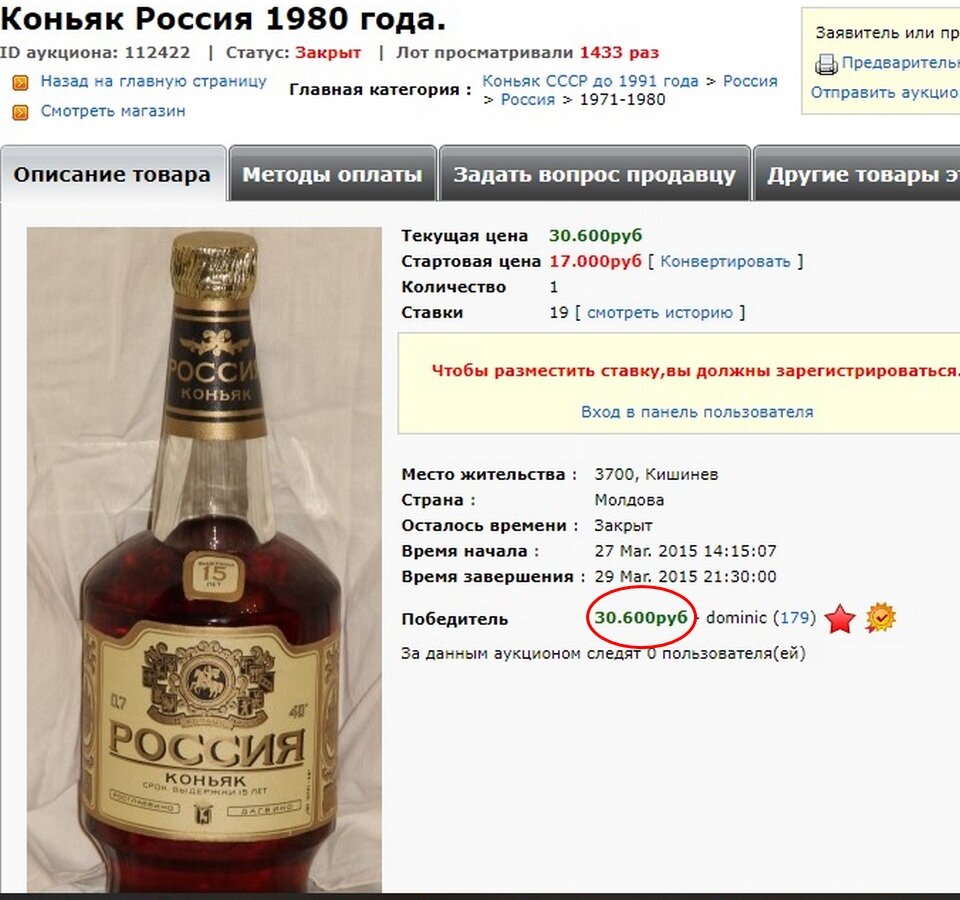
Task: Click the red star seller rating icon
Action: 840,619
